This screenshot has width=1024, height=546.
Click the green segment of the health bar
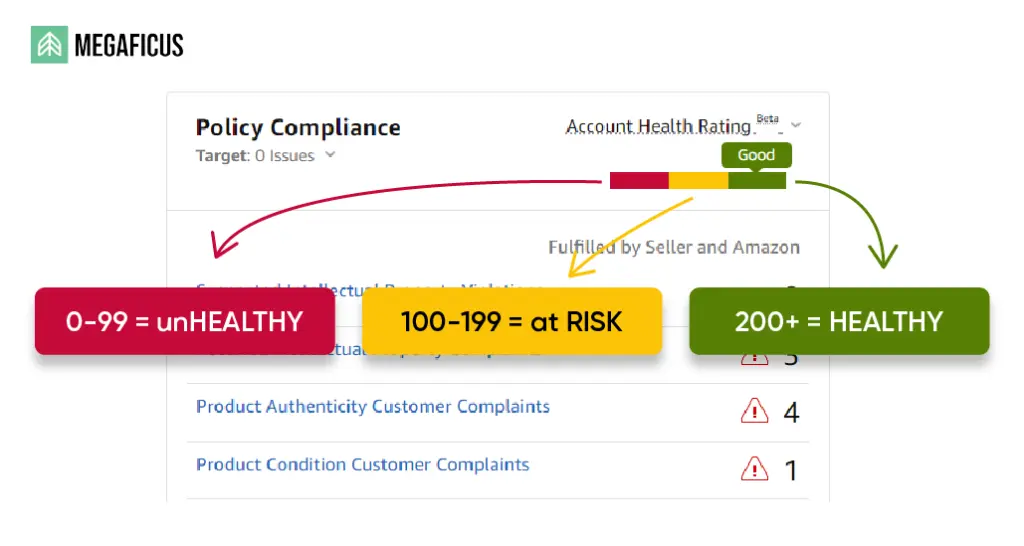pos(757,180)
